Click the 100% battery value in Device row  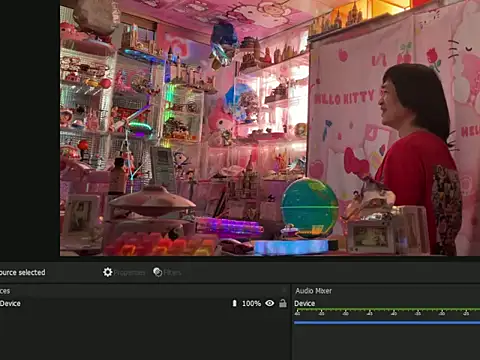point(251,303)
